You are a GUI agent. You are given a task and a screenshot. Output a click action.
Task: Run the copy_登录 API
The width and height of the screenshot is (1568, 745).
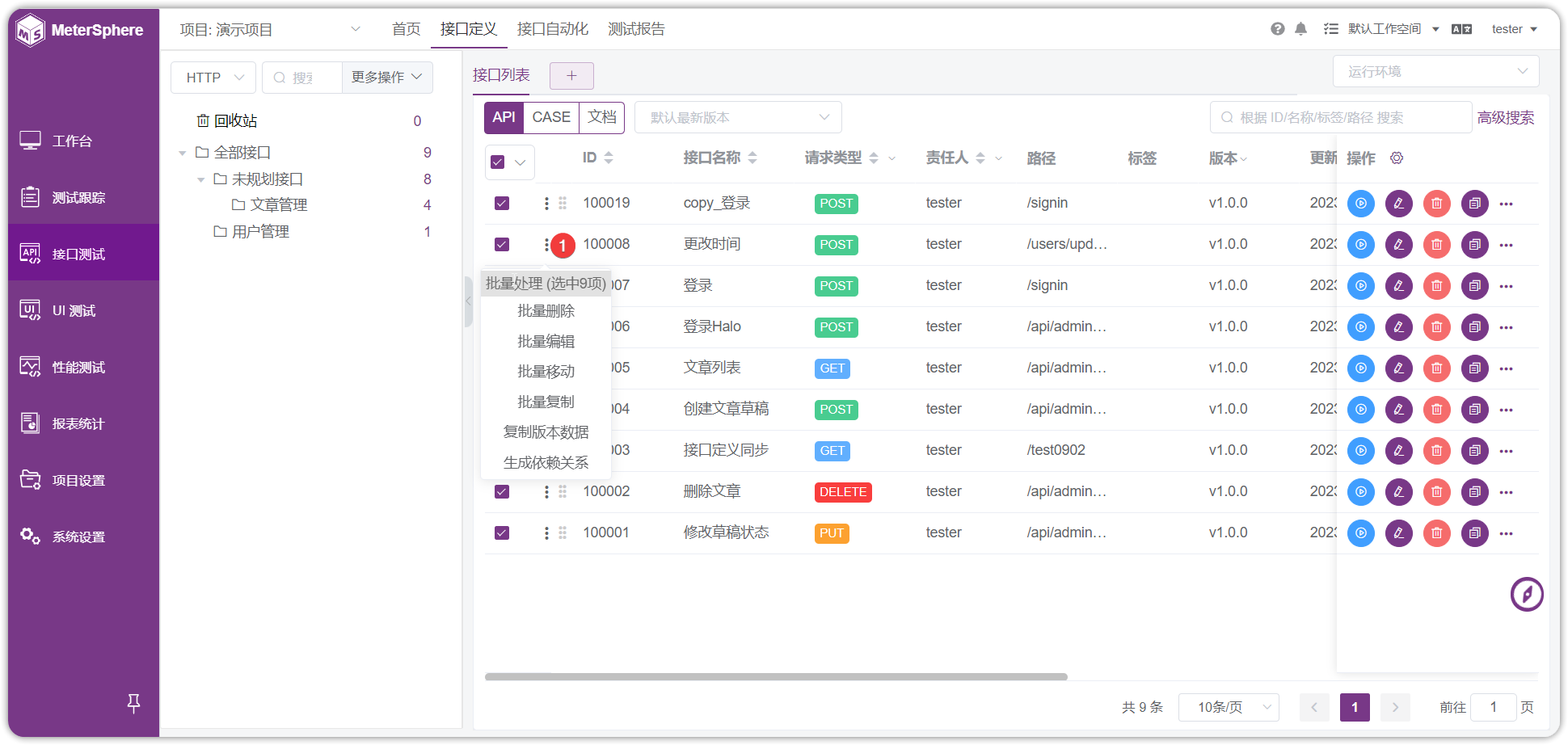[1361, 204]
